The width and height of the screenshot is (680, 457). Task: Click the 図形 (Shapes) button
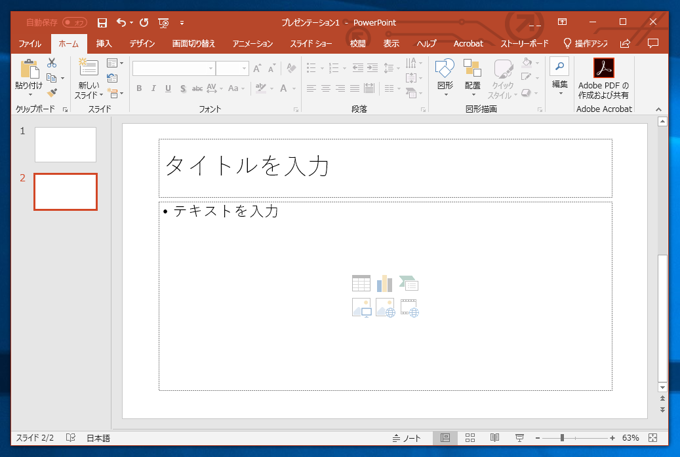[445, 76]
